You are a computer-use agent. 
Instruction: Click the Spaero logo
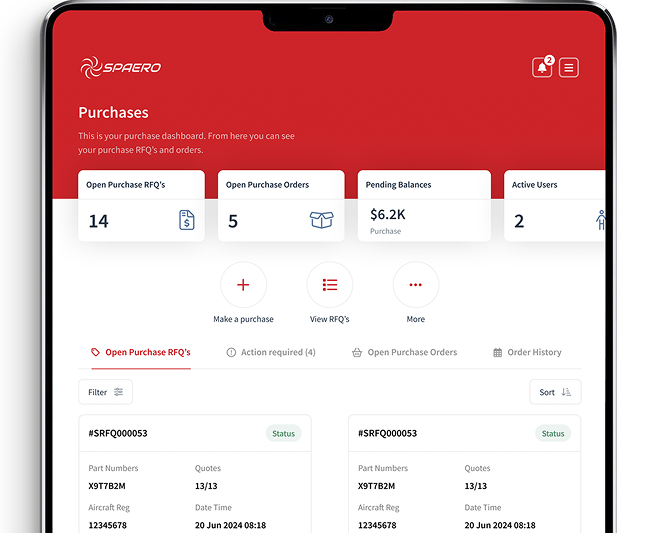(120, 67)
